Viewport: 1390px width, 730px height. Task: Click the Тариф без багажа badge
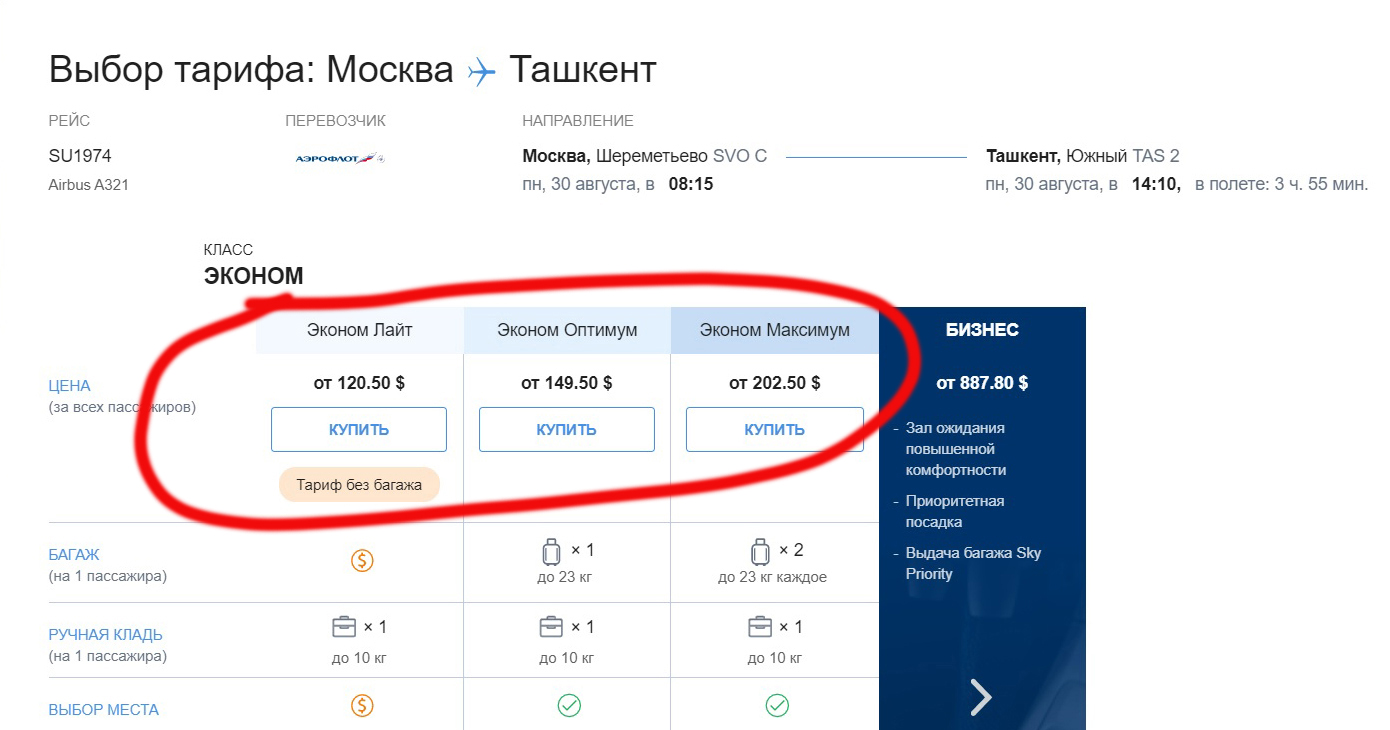359,485
